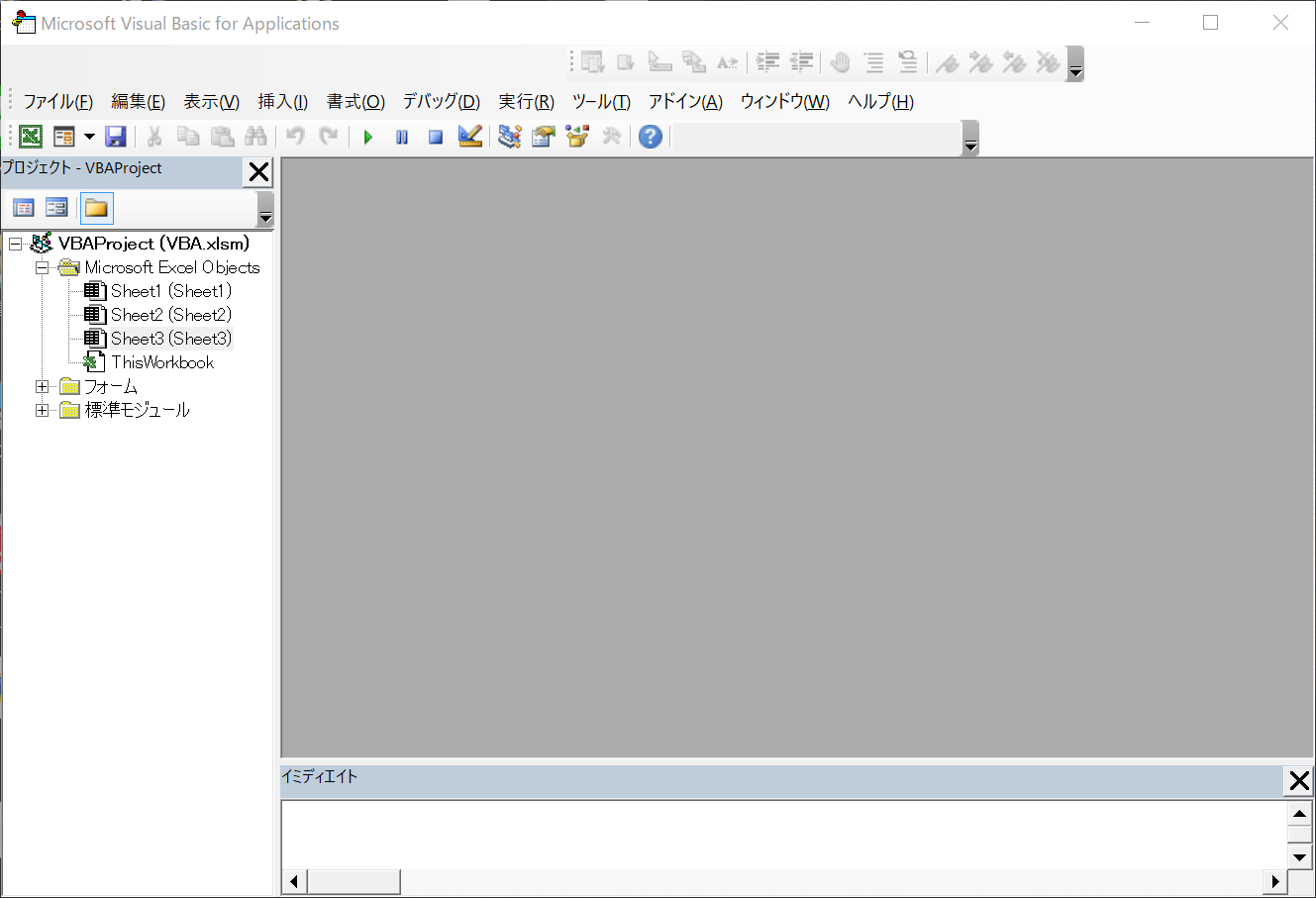Viewport: 1316px width, 898px height.
Task: Open the Project Explorer icon
Action: (x=510, y=137)
